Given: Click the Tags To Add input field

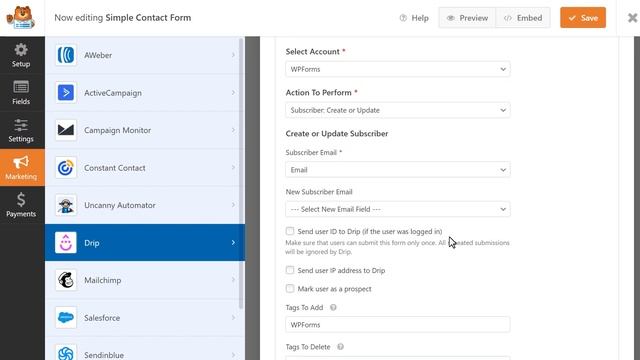Looking at the screenshot, I should point(398,324).
